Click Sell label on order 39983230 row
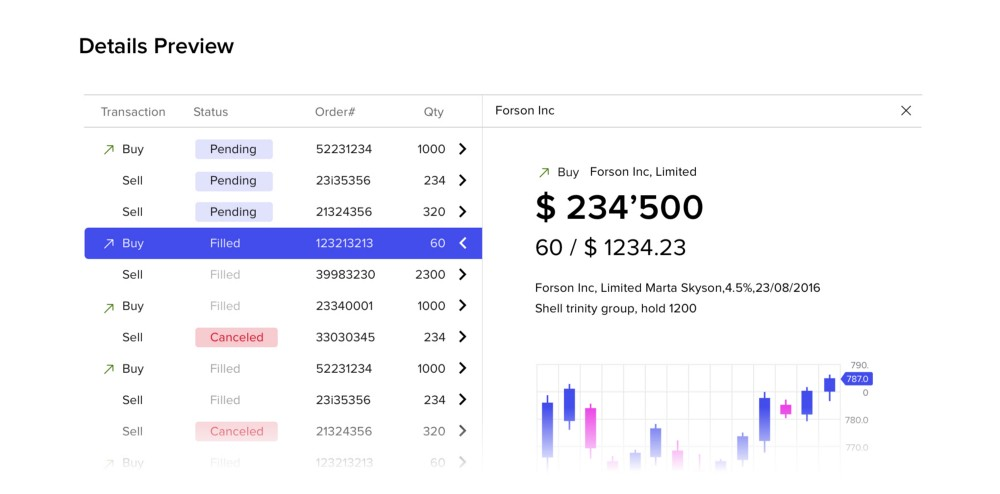The height and width of the screenshot is (494, 1000). [133, 275]
